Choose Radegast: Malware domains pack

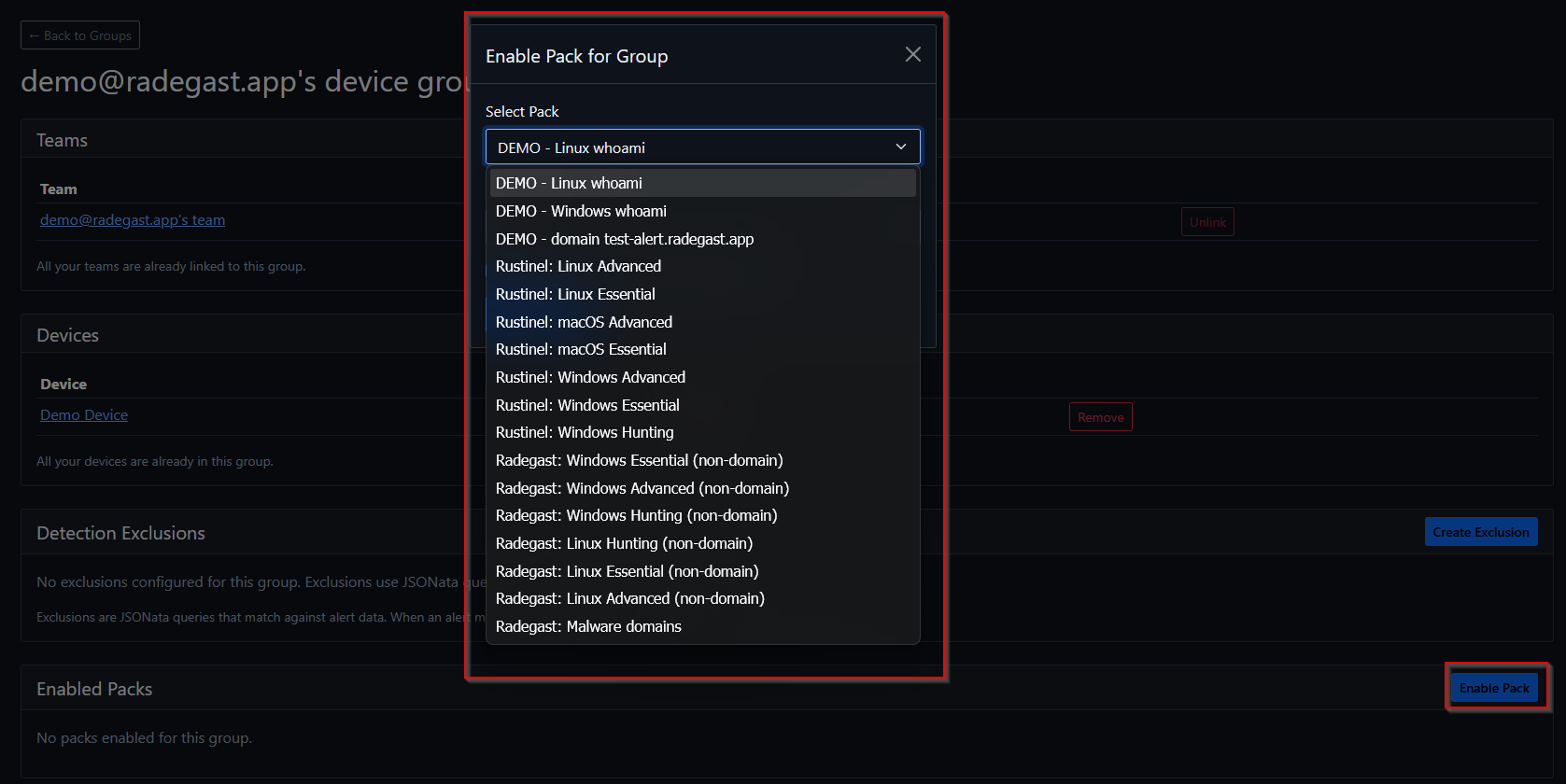[x=703, y=626]
